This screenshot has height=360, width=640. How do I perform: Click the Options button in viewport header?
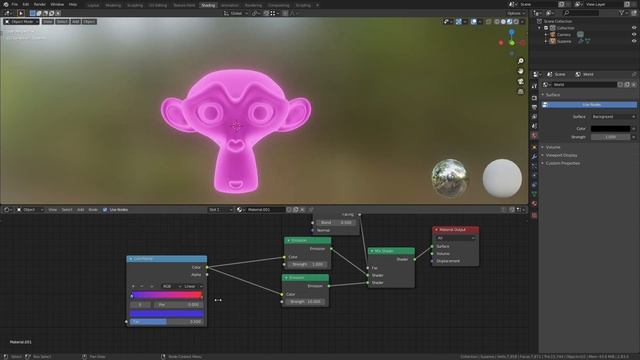pos(516,13)
